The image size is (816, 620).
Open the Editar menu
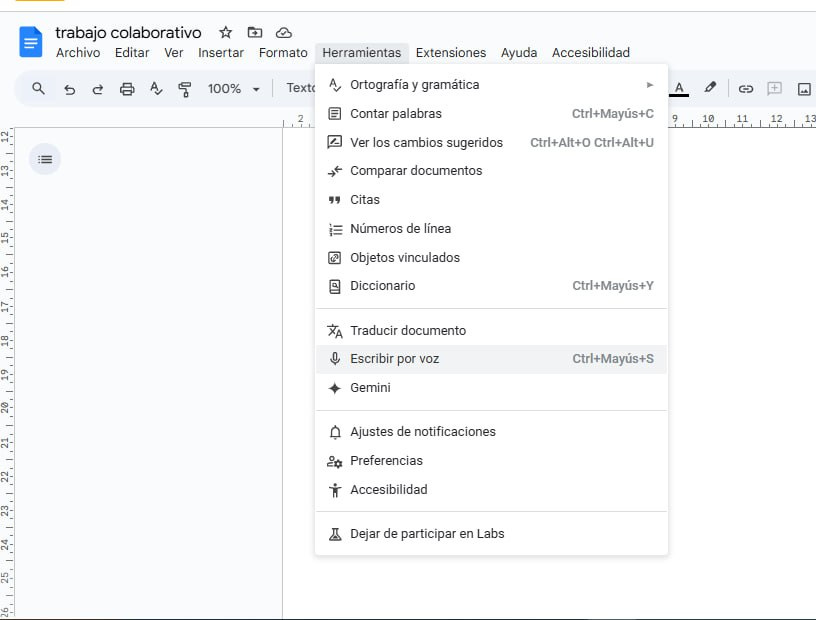132,53
